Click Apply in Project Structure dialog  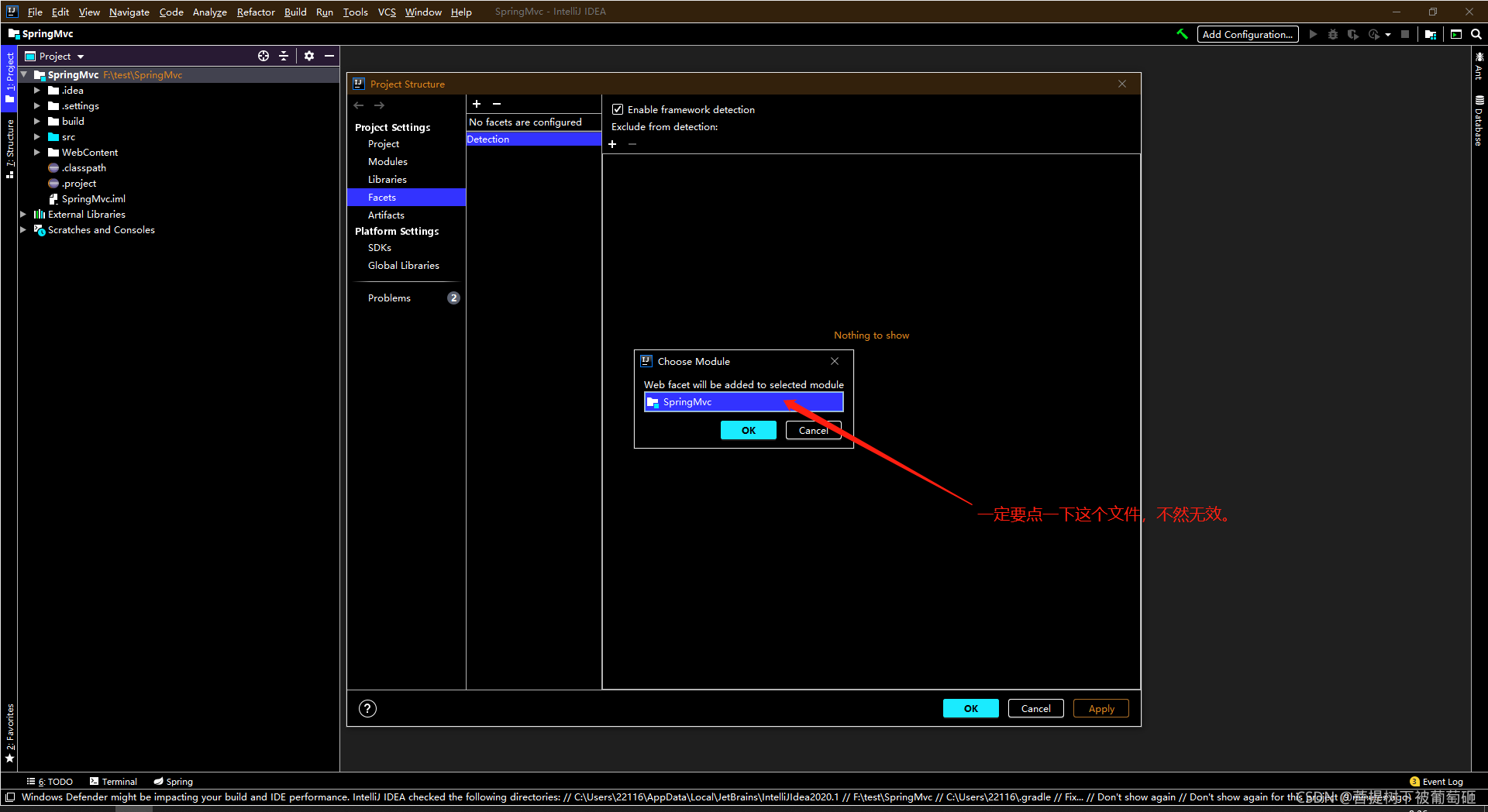(x=1100, y=708)
